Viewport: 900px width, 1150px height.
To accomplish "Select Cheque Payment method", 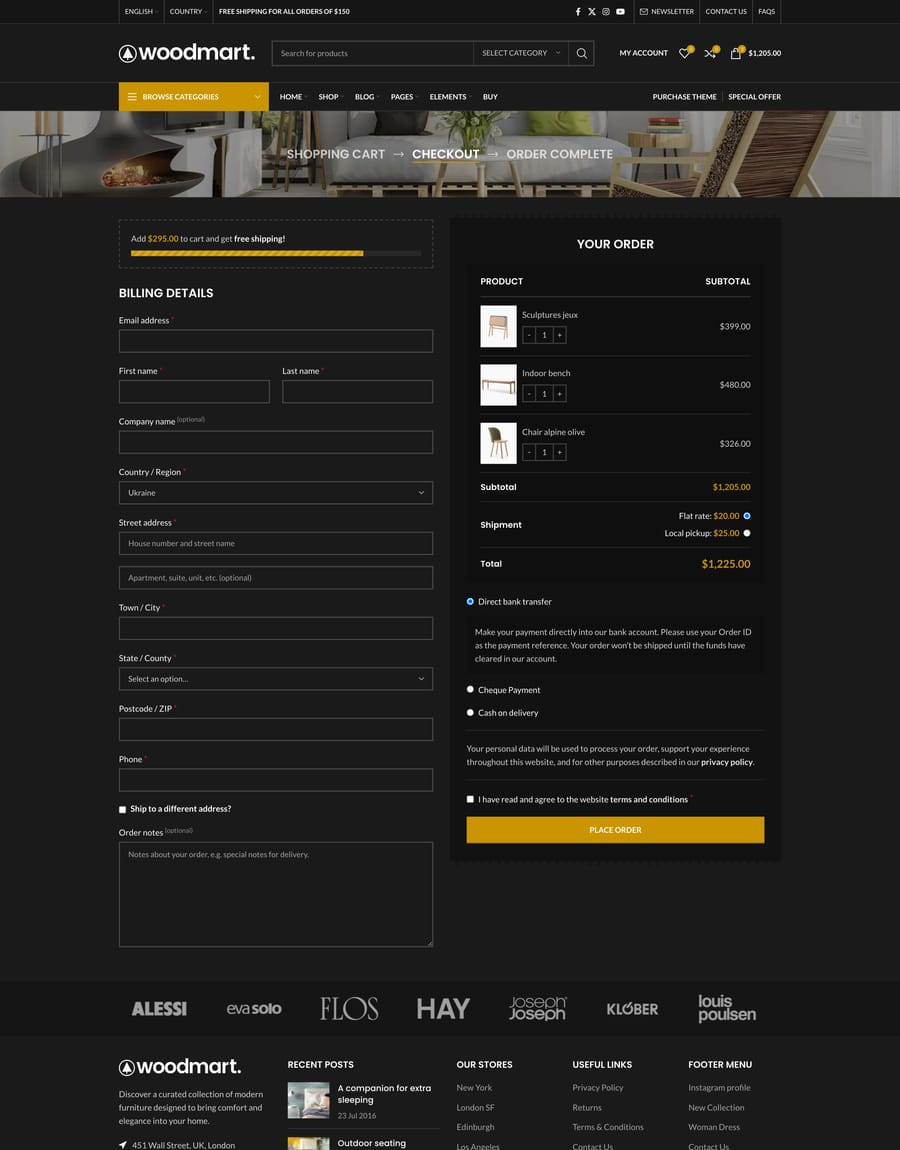I will (470, 689).
